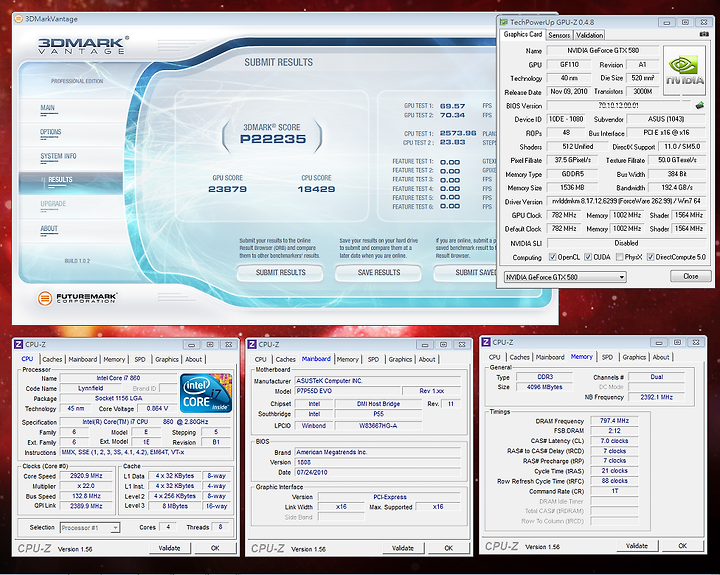This screenshot has height=575, width=720.
Task: Close the CPU-Z Mainboard window
Action: tap(461, 344)
